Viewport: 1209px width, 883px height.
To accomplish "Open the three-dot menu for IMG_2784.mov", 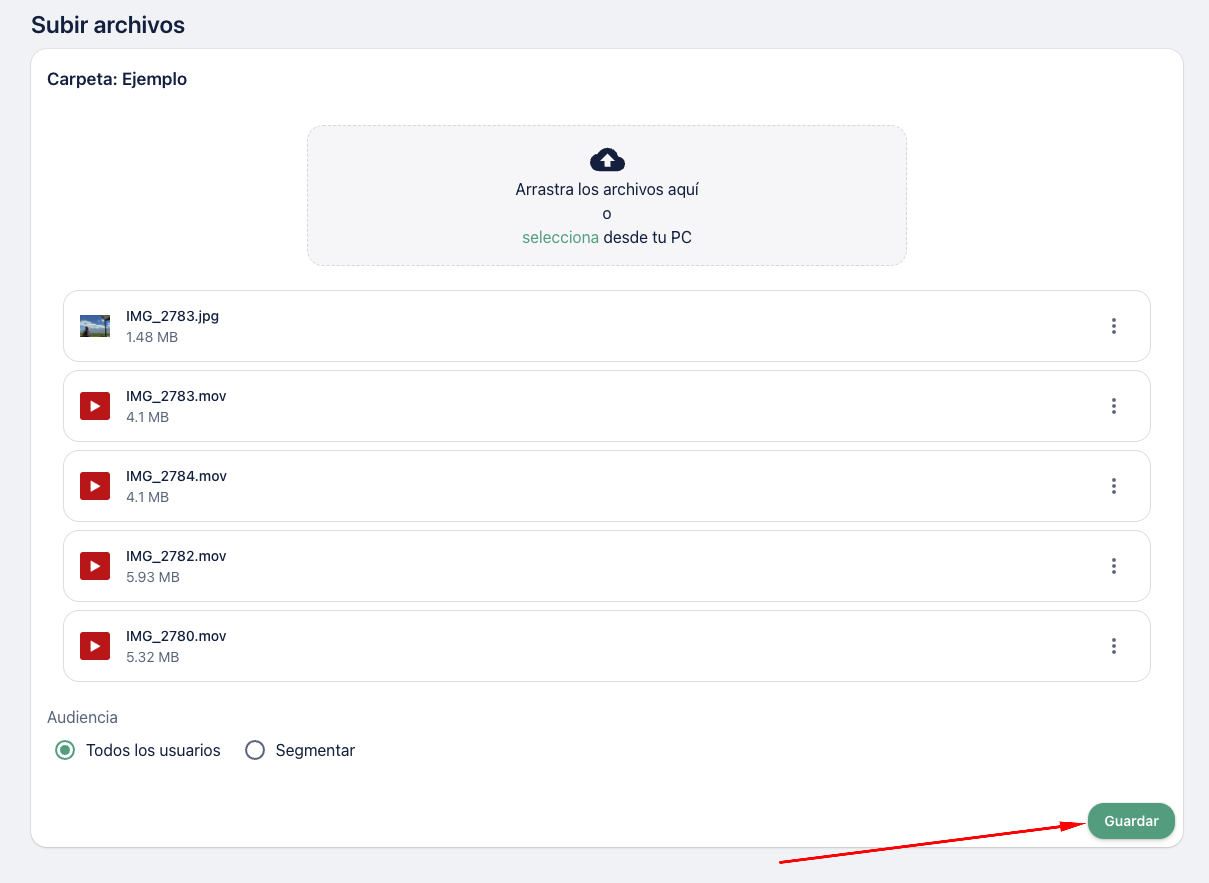I will tap(1113, 486).
